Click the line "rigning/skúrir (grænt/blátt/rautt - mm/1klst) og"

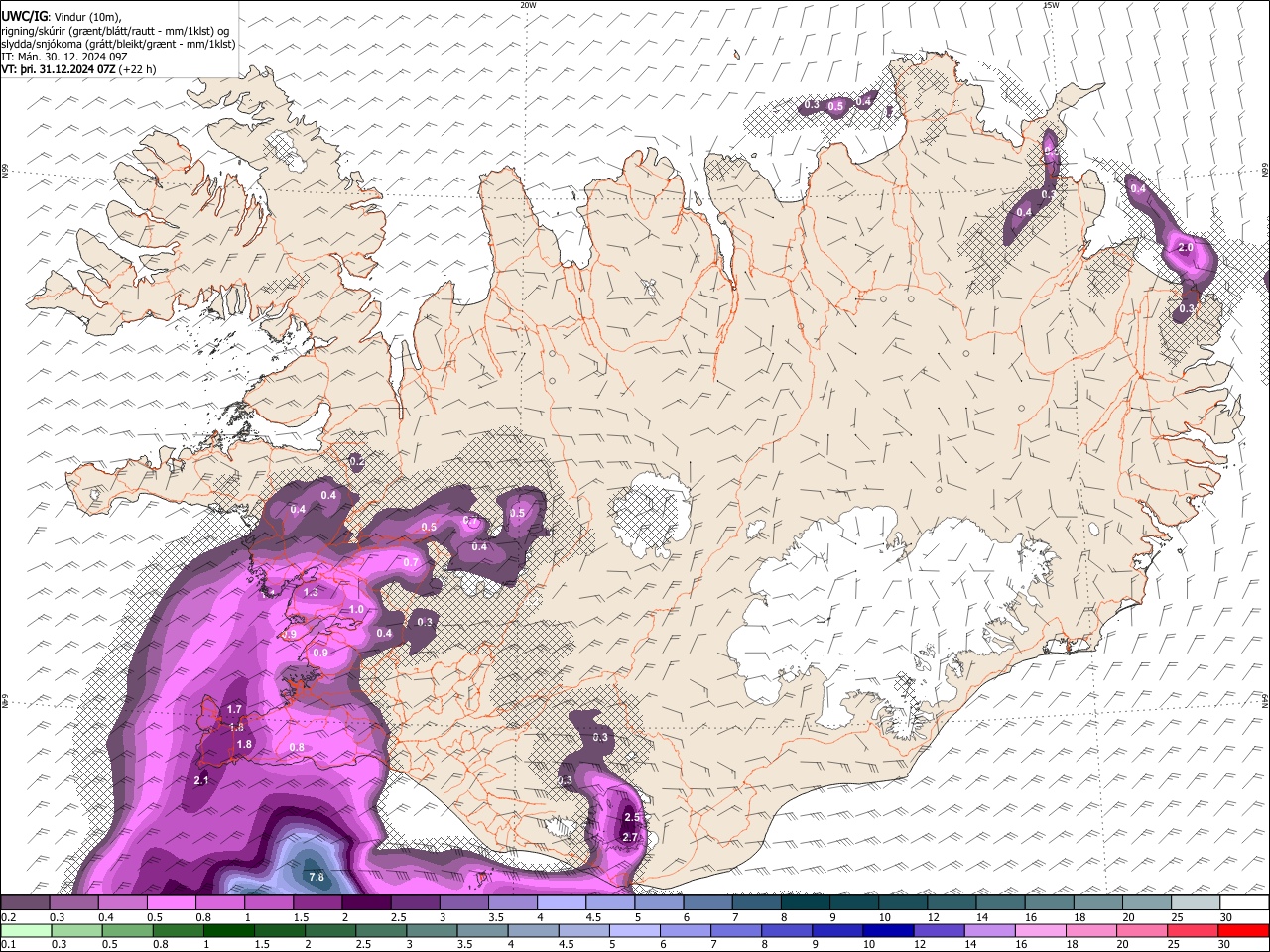click(115, 31)
